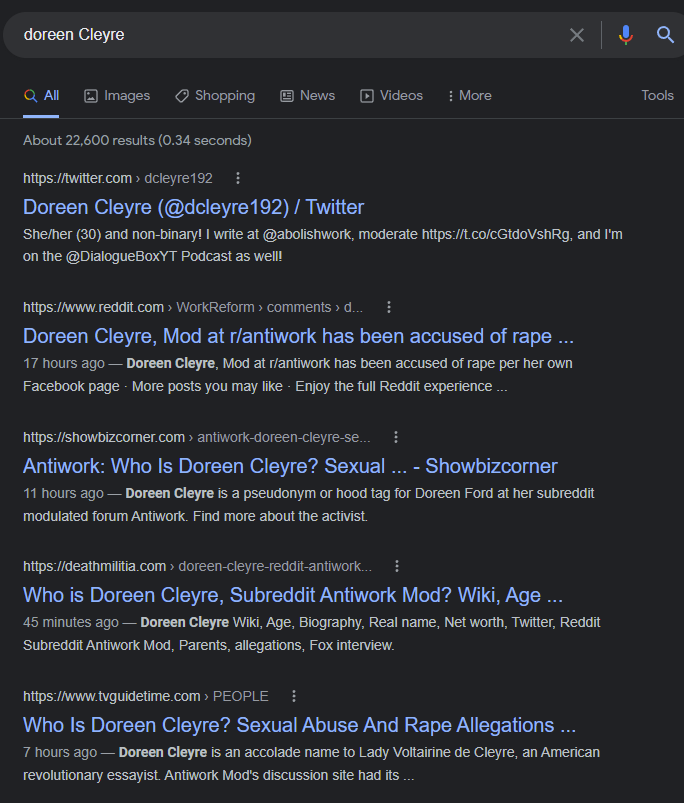Click the '45 minutes ago' snippet text
The height and width of the screenshot is (803, 684).
point(71,622)
